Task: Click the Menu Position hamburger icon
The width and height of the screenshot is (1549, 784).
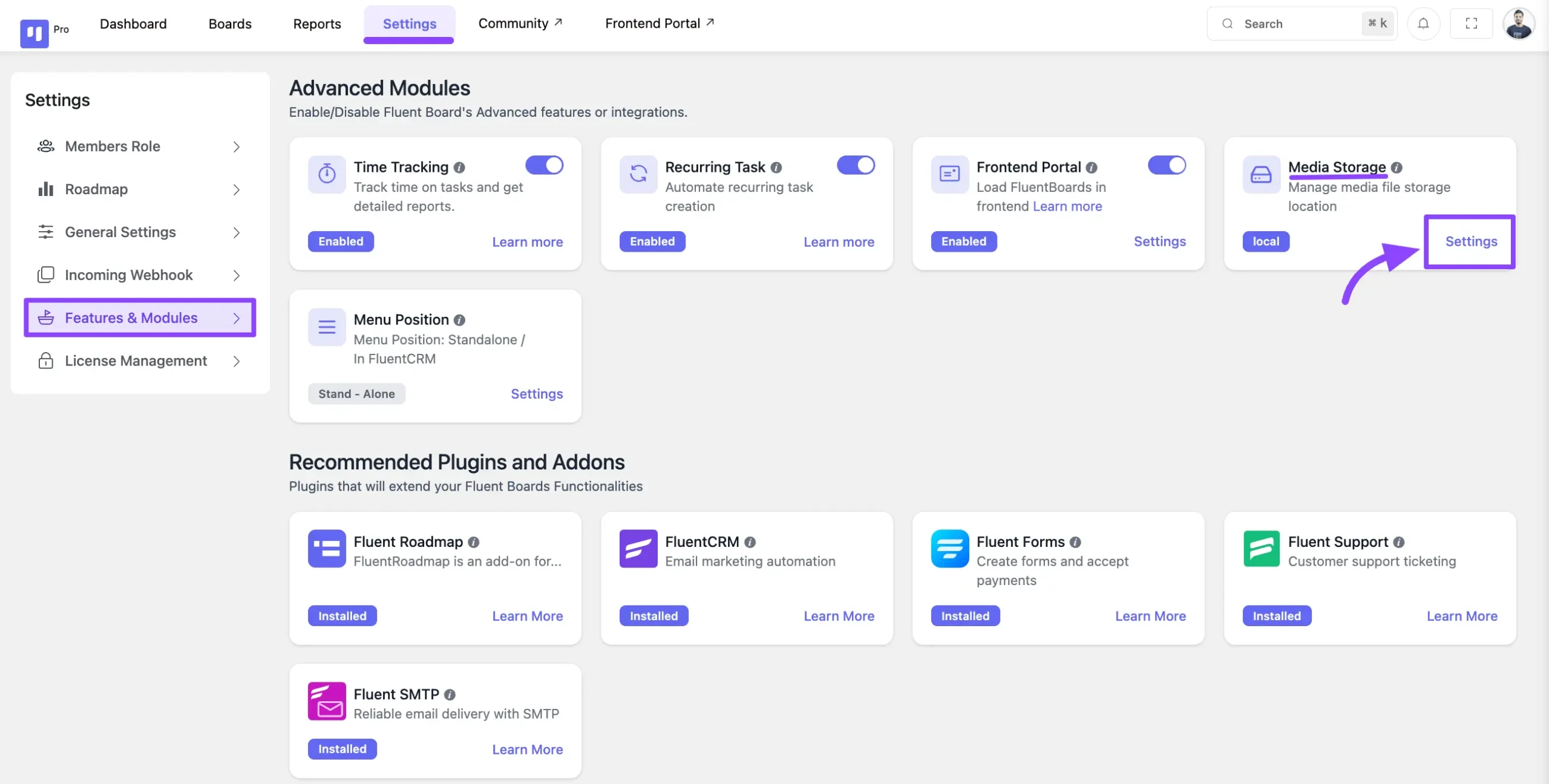Action: [x=327, y=327]
